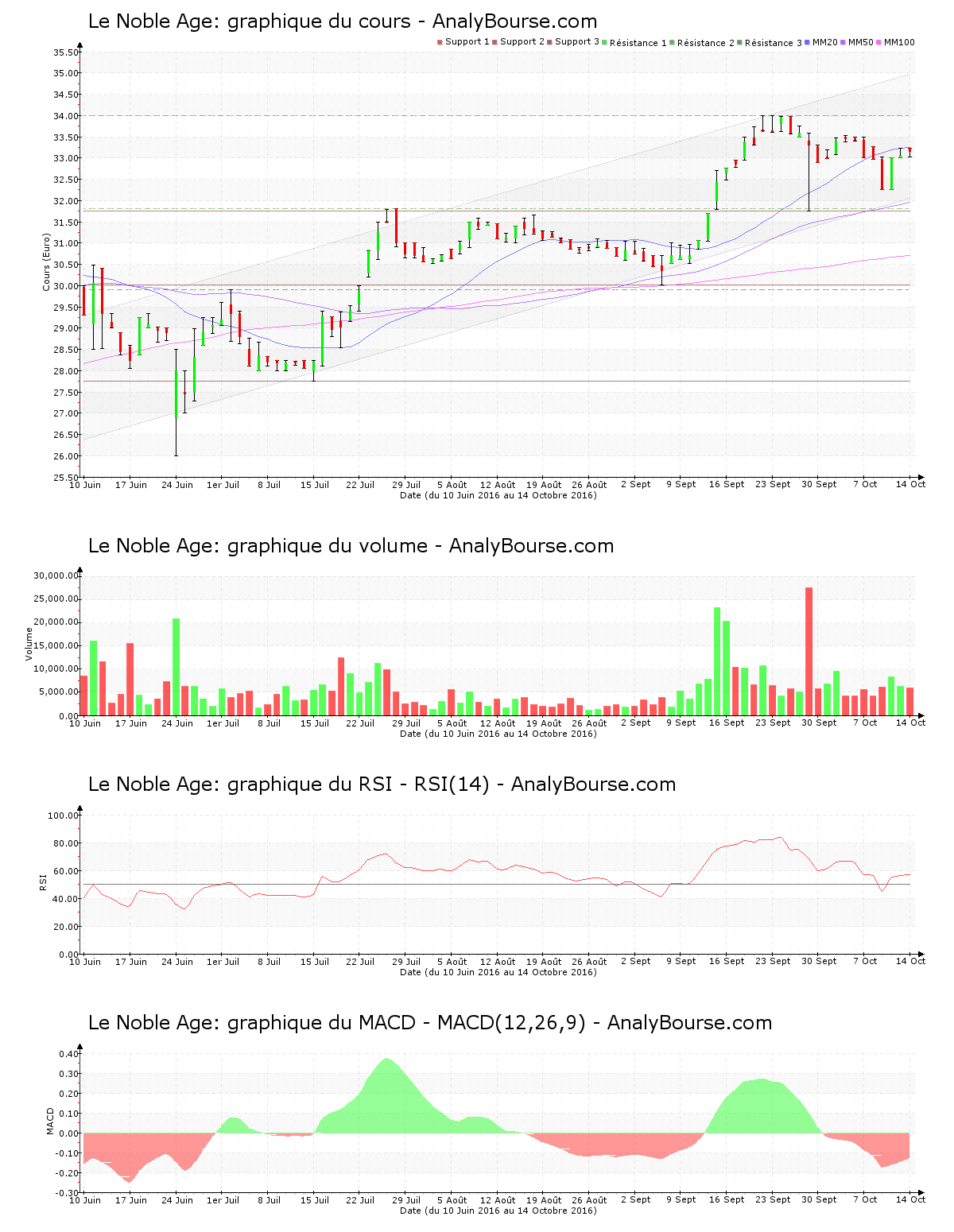Click the 24 Juin candlestick with long lower wick

176,402
